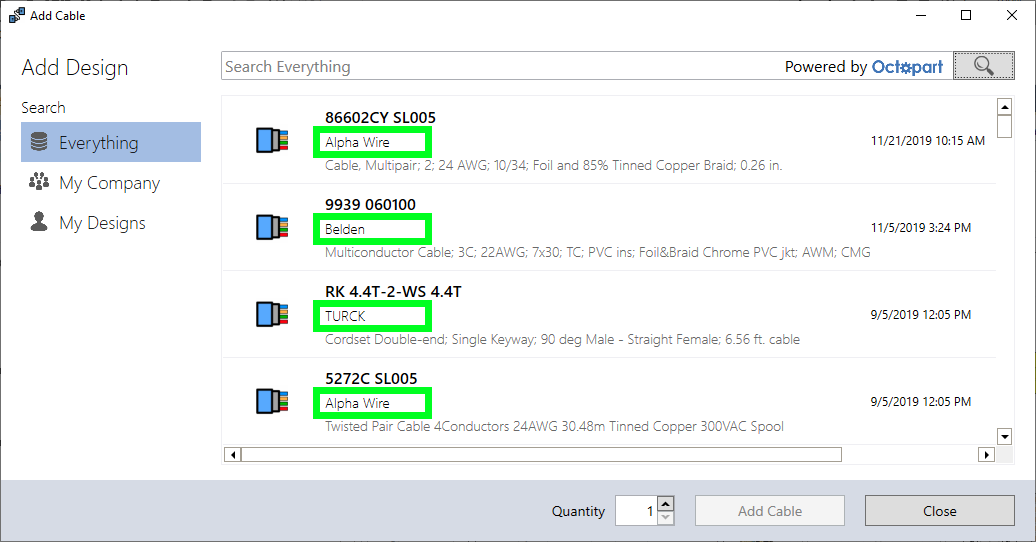Click the TURCK manufacturer label
1036x542 pixels.
pos(345,316)
